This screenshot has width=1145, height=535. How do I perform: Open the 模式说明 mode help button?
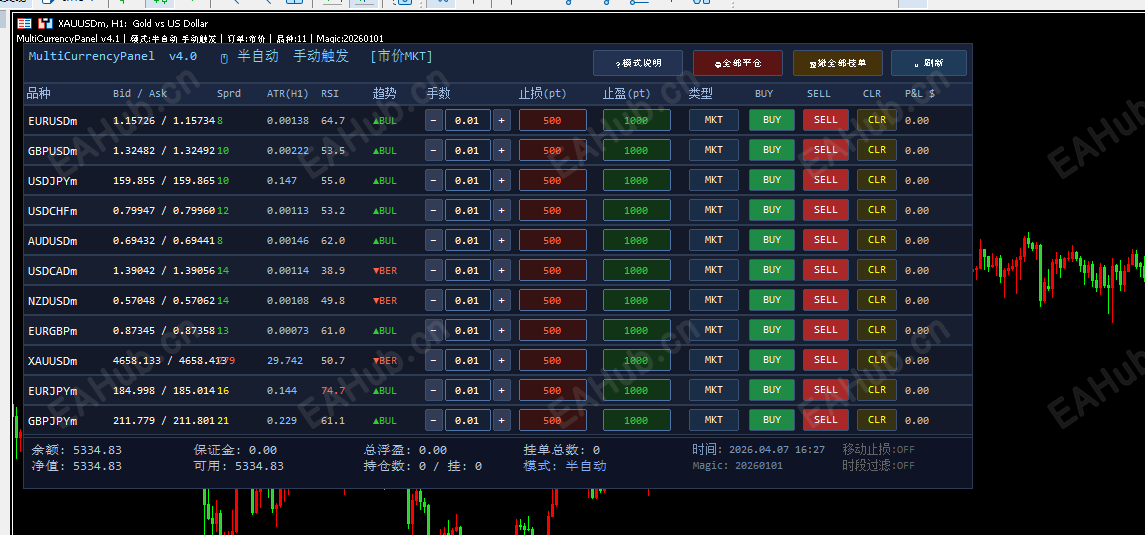pos(637,63)
